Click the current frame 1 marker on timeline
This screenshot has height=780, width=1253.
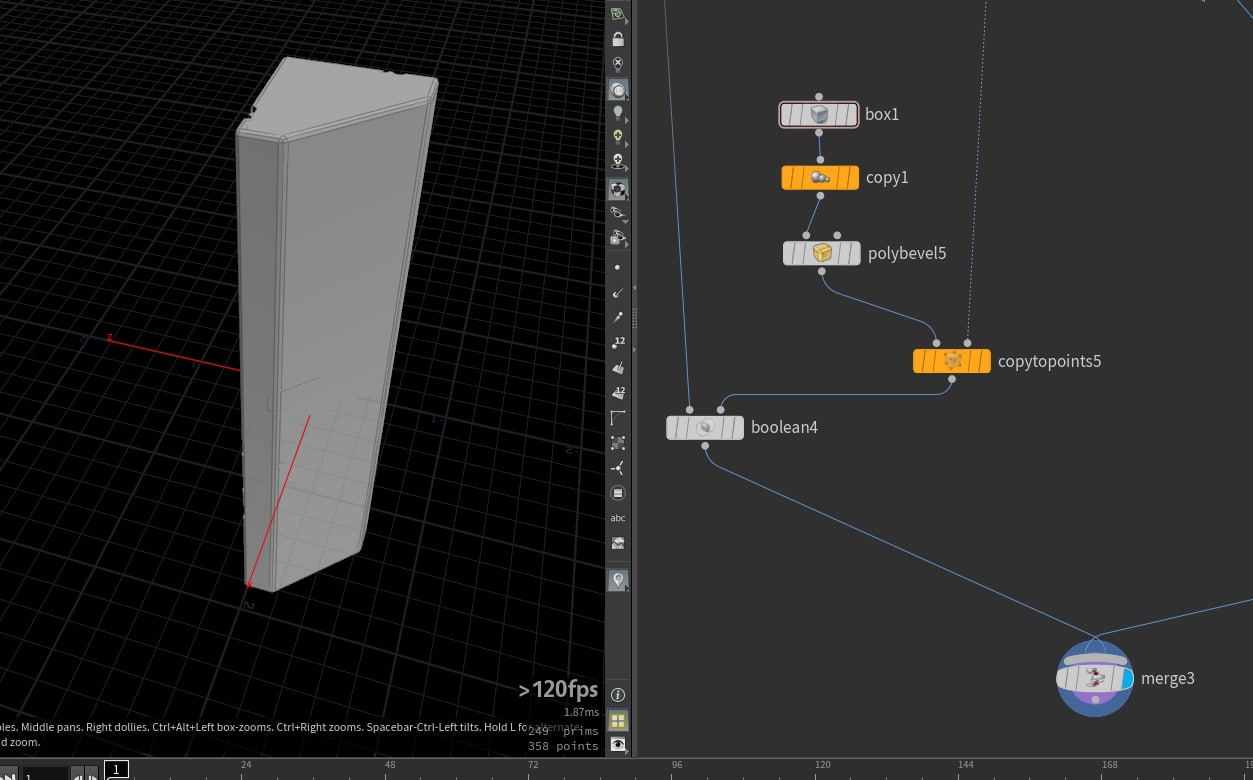tap(117, 769)
